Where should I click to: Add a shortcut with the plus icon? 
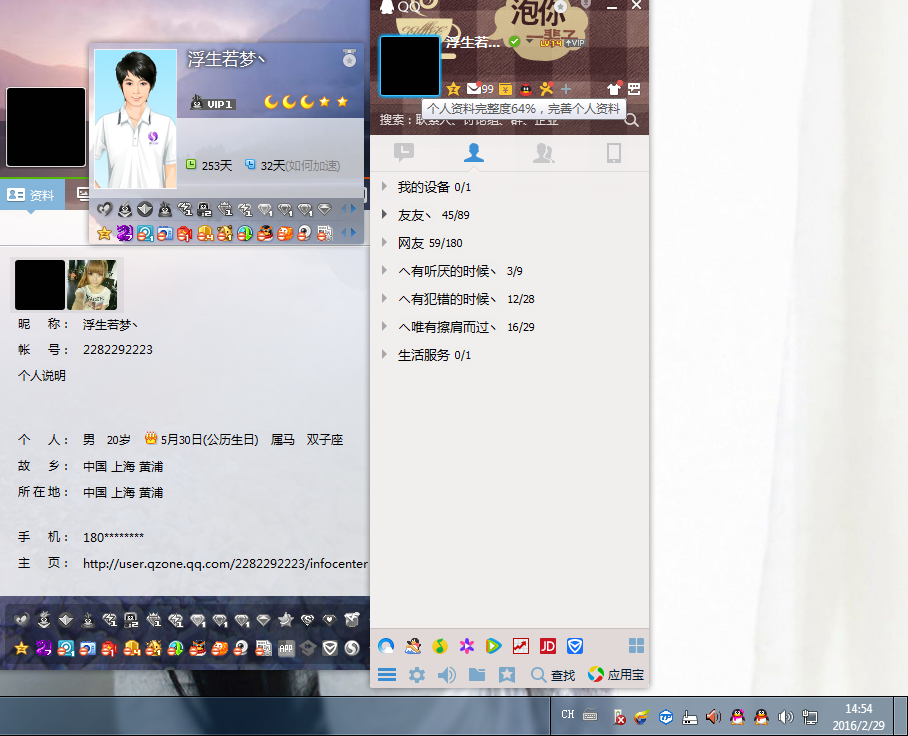(x=566, y=89)
